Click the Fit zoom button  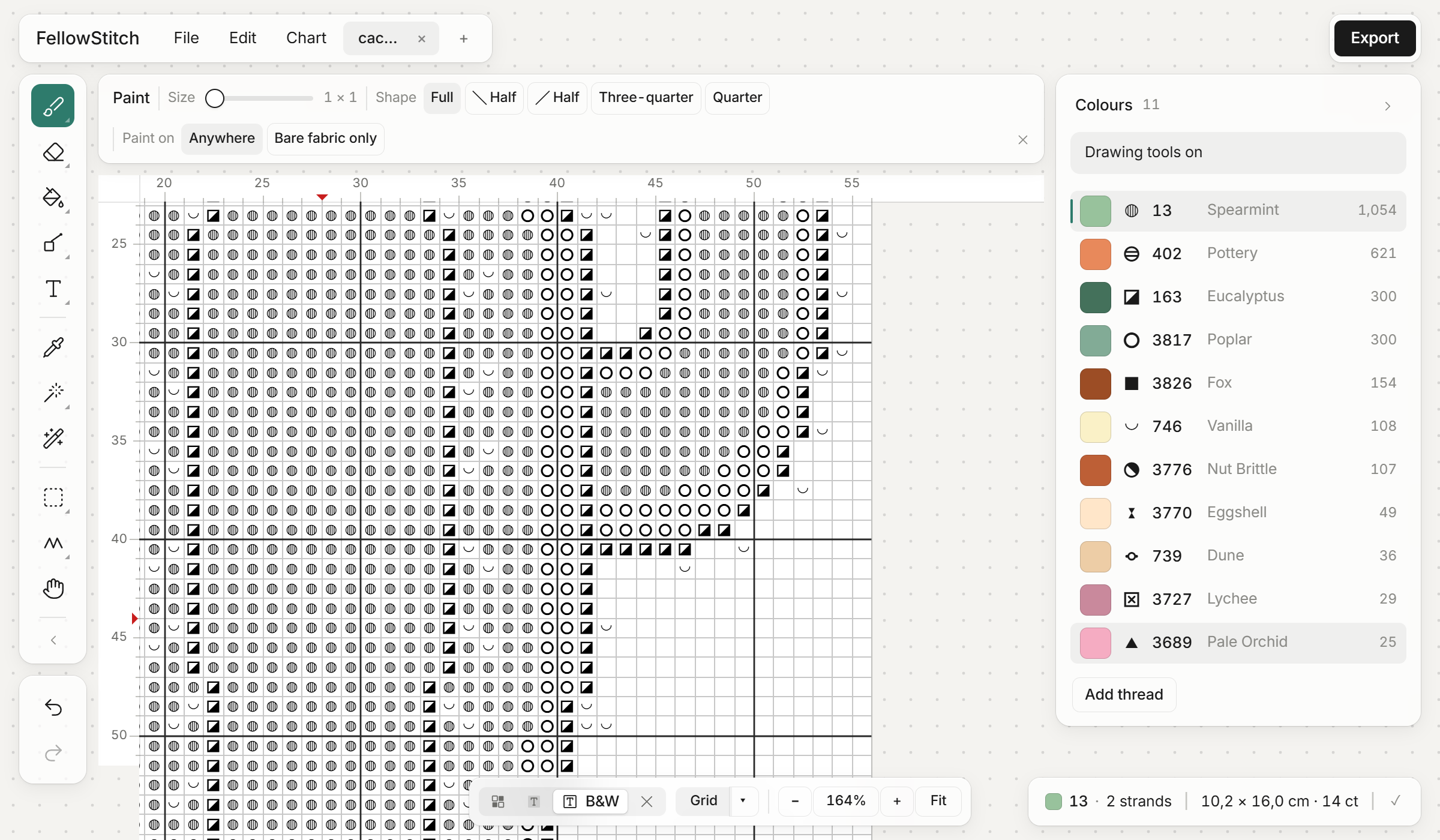coord(938,801)
